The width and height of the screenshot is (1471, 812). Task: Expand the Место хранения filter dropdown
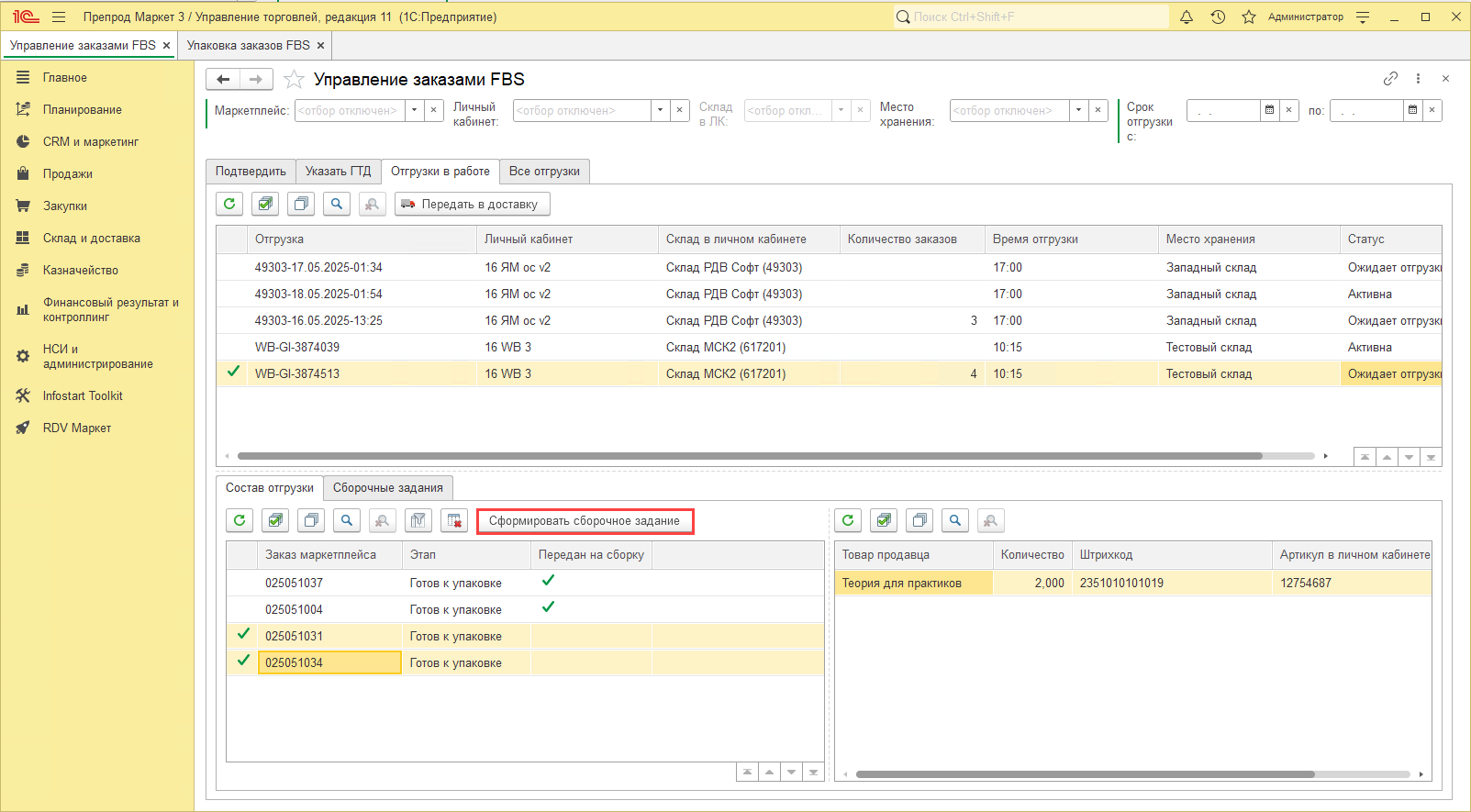(1078, 110)
